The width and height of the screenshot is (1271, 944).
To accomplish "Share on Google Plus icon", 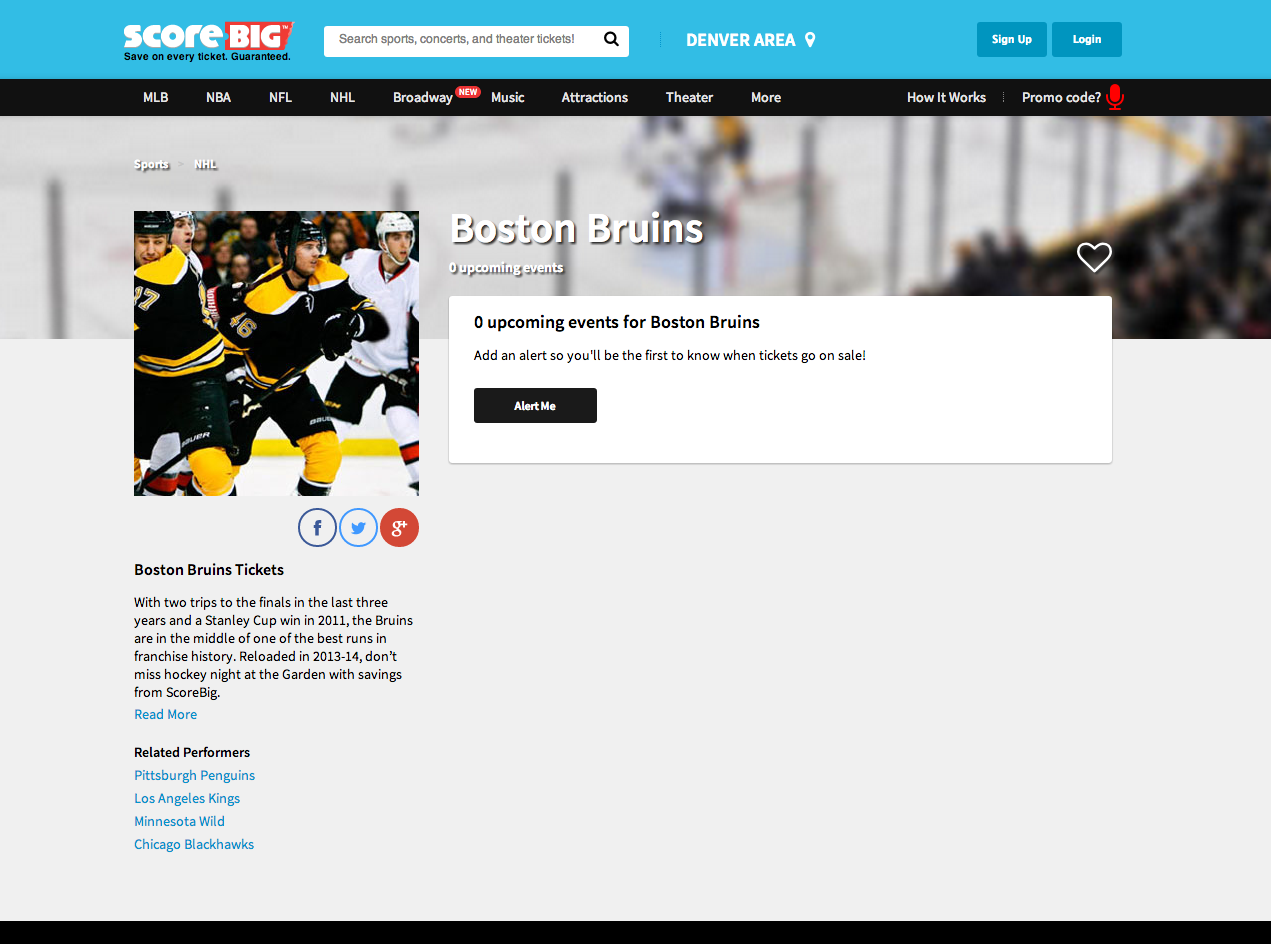I will coord(399,527).
